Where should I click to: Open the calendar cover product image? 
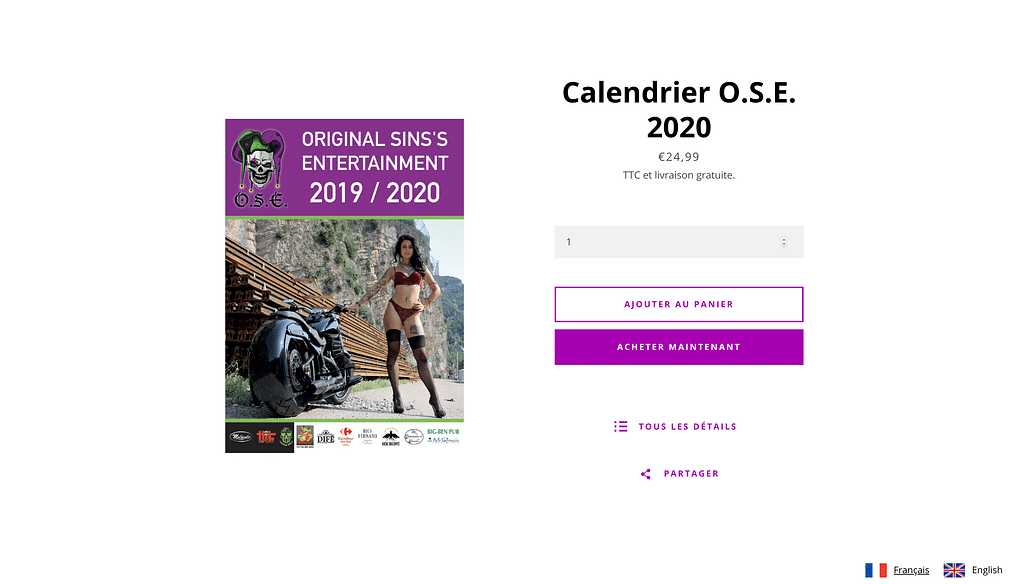[x=344, y=285]
